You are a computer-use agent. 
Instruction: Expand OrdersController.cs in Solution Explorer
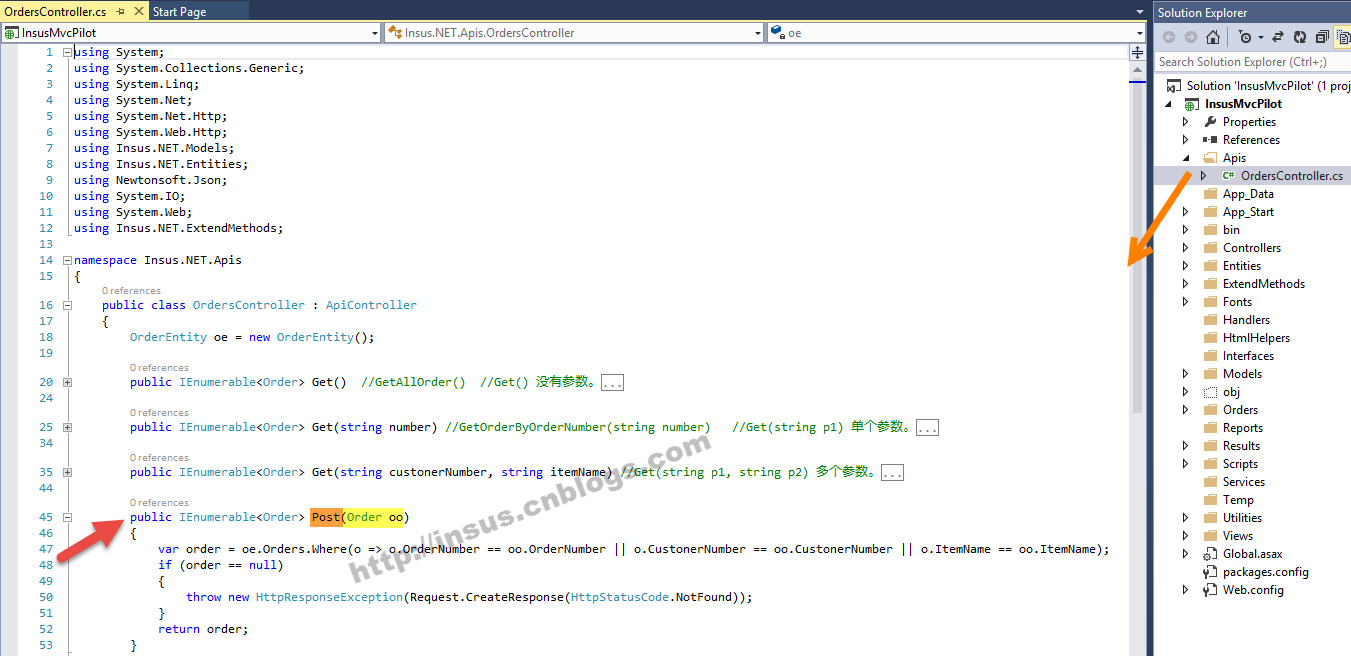pos(1204,176)
